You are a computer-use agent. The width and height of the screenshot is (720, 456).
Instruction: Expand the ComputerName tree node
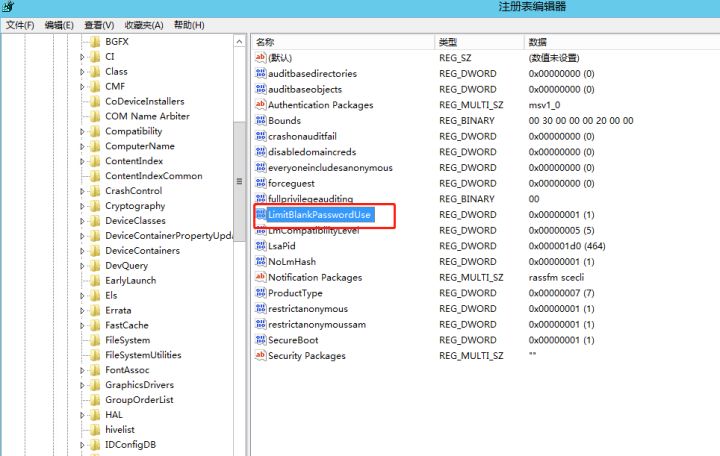coord(82,146)
